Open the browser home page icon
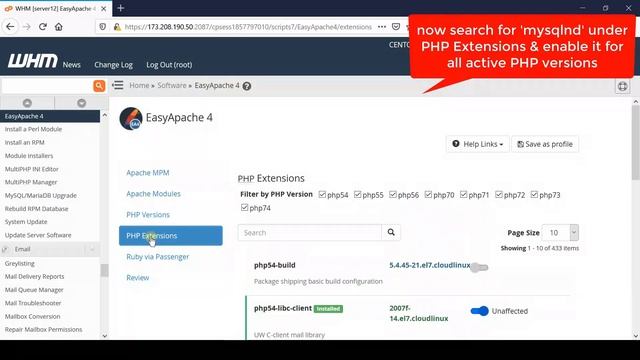 click(58, 27)
